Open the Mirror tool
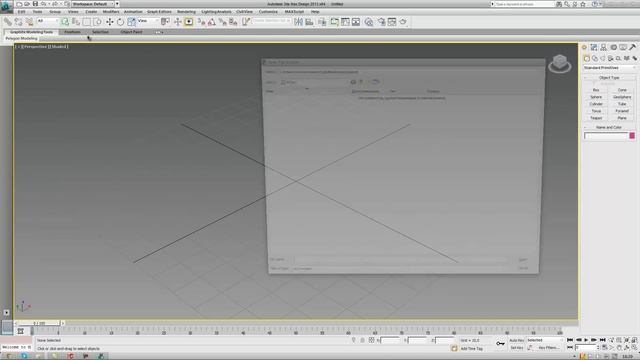Viewport: 640px width, 360px height. tap(298, 22)
